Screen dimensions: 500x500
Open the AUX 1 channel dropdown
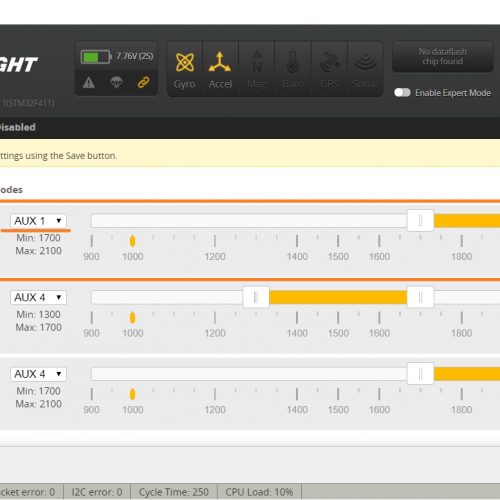tap(38, 221)
